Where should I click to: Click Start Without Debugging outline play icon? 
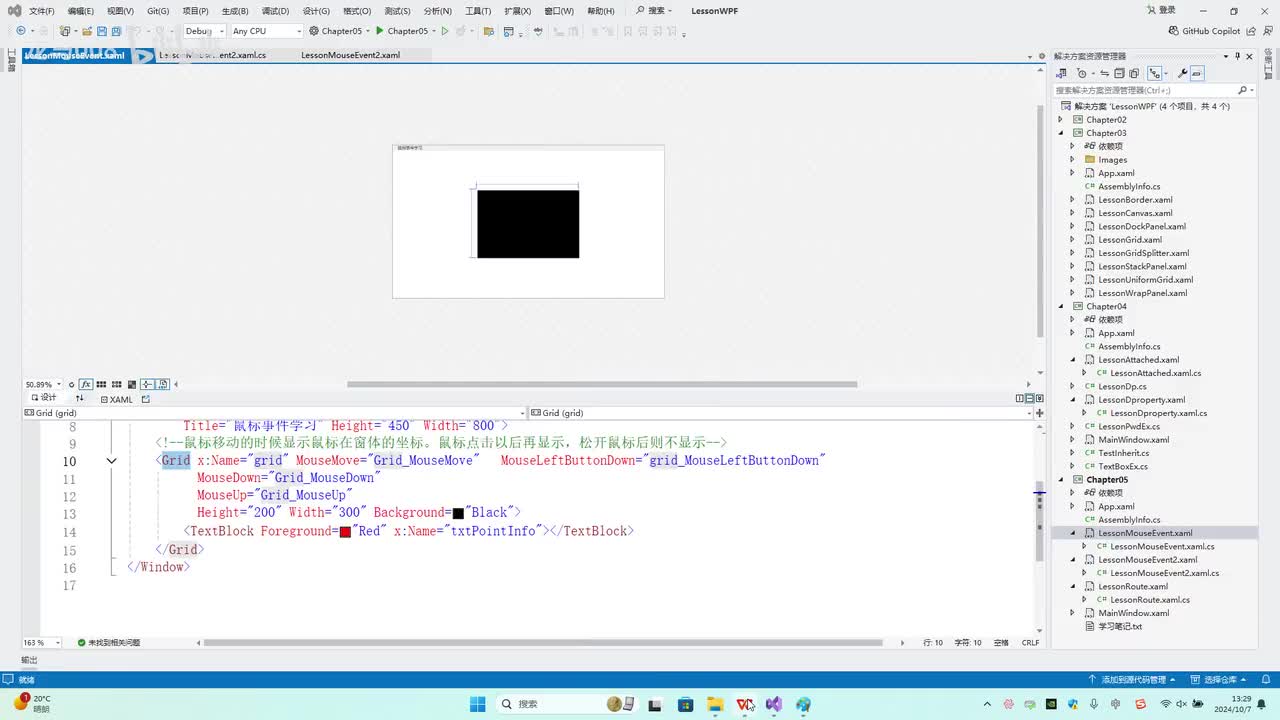(444, 31)
